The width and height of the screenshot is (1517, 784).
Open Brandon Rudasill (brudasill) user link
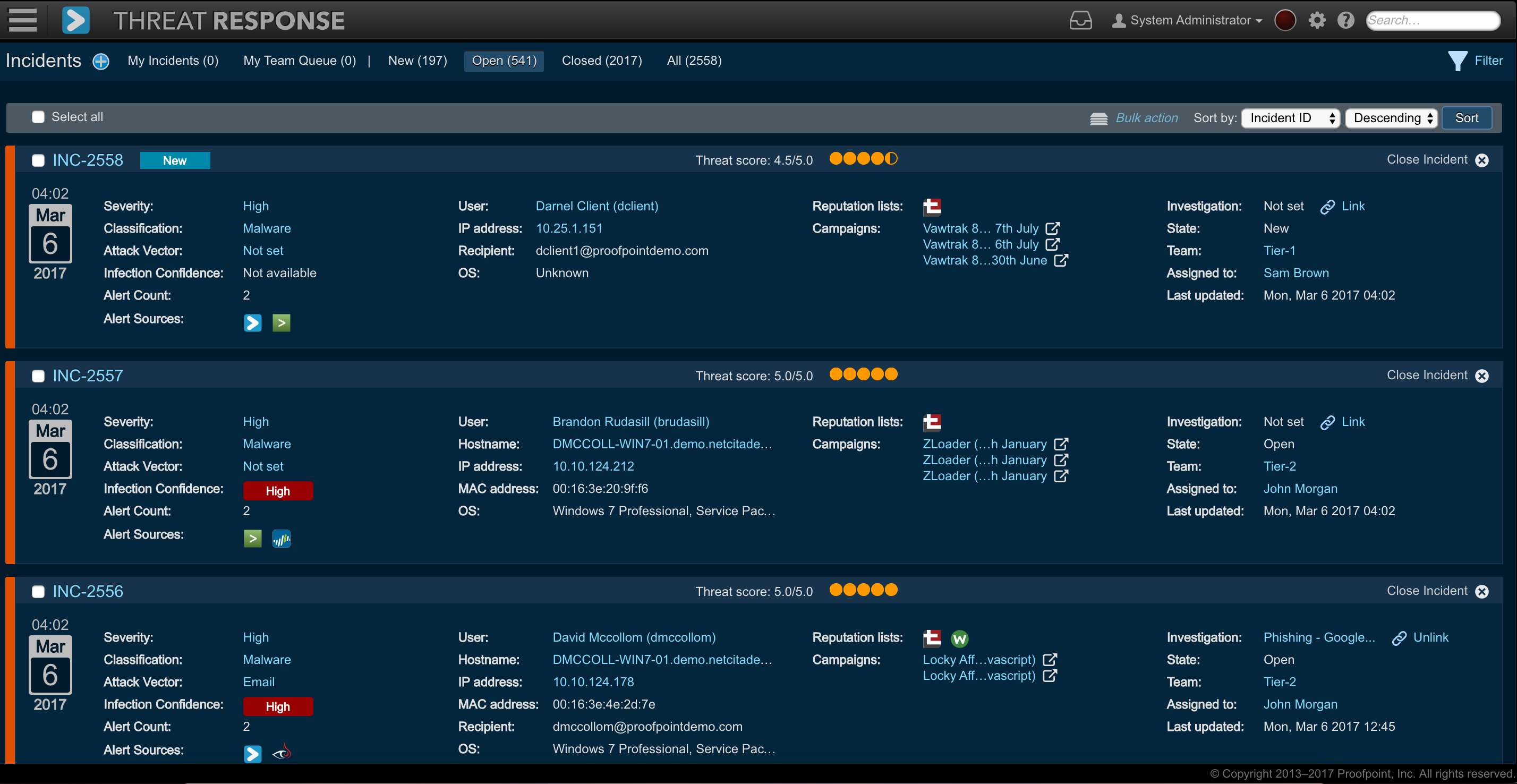(x=630, y=422)
